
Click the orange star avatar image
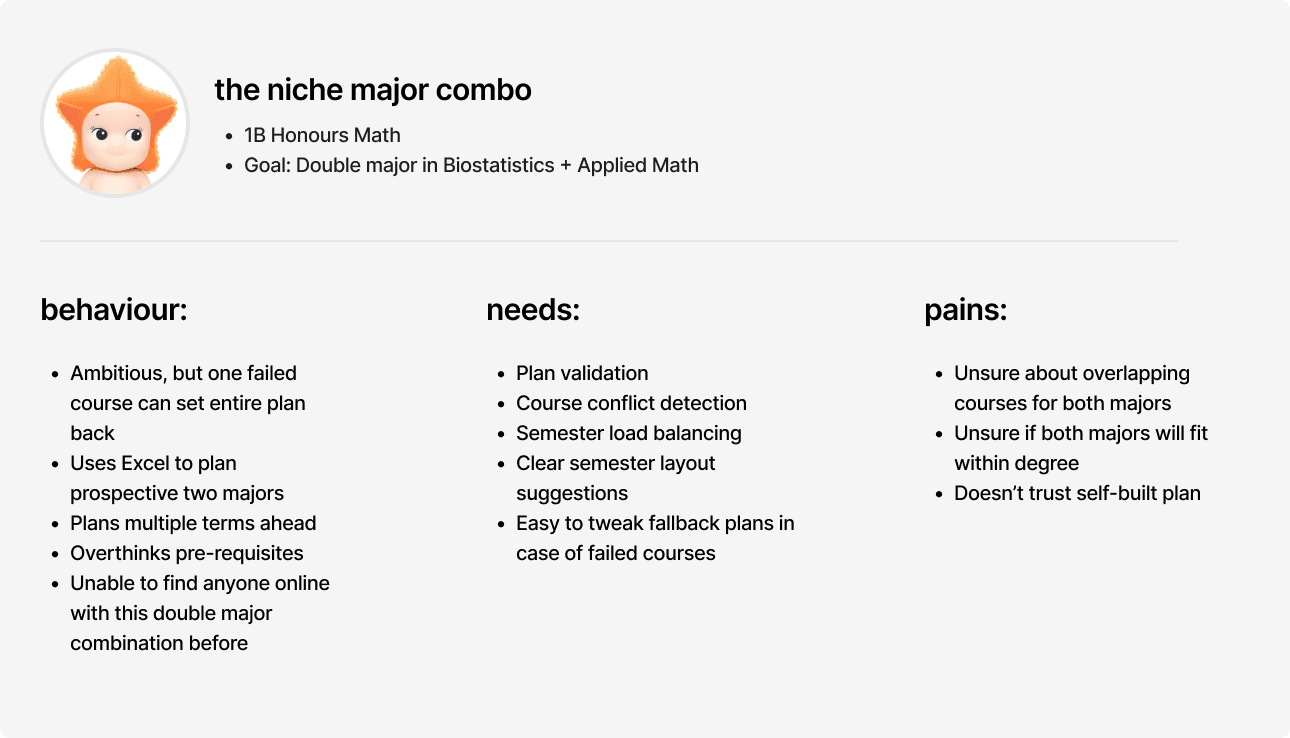point(115,123)
